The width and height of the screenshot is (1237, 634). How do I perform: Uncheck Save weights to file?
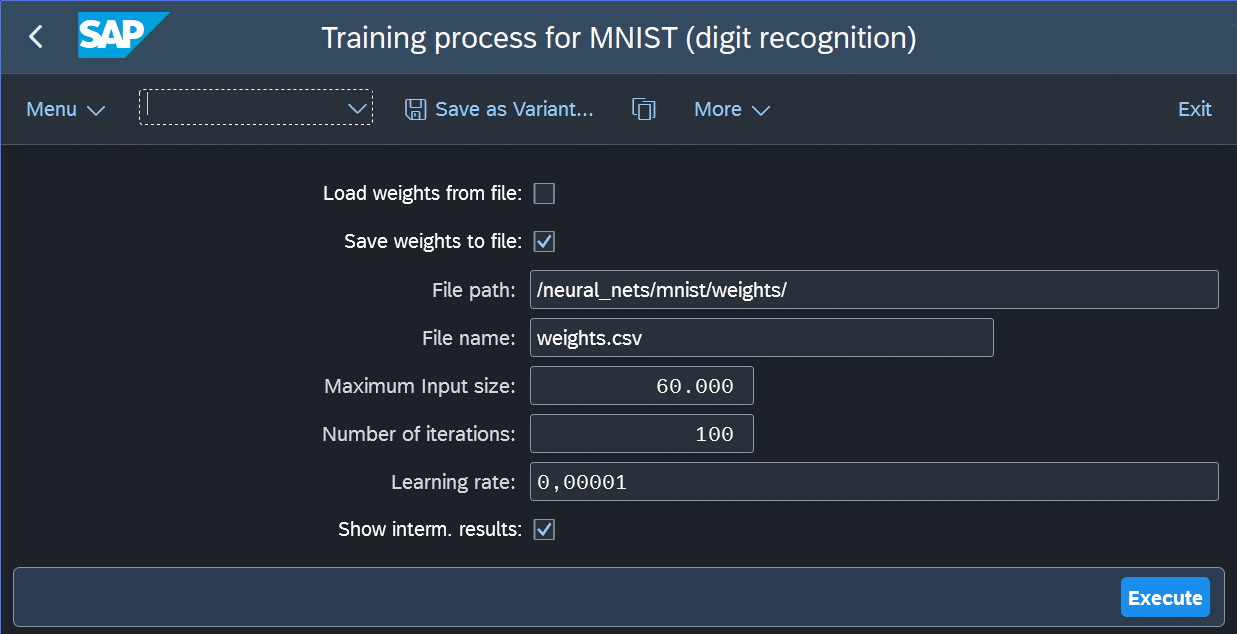click(x=544, y=241)
